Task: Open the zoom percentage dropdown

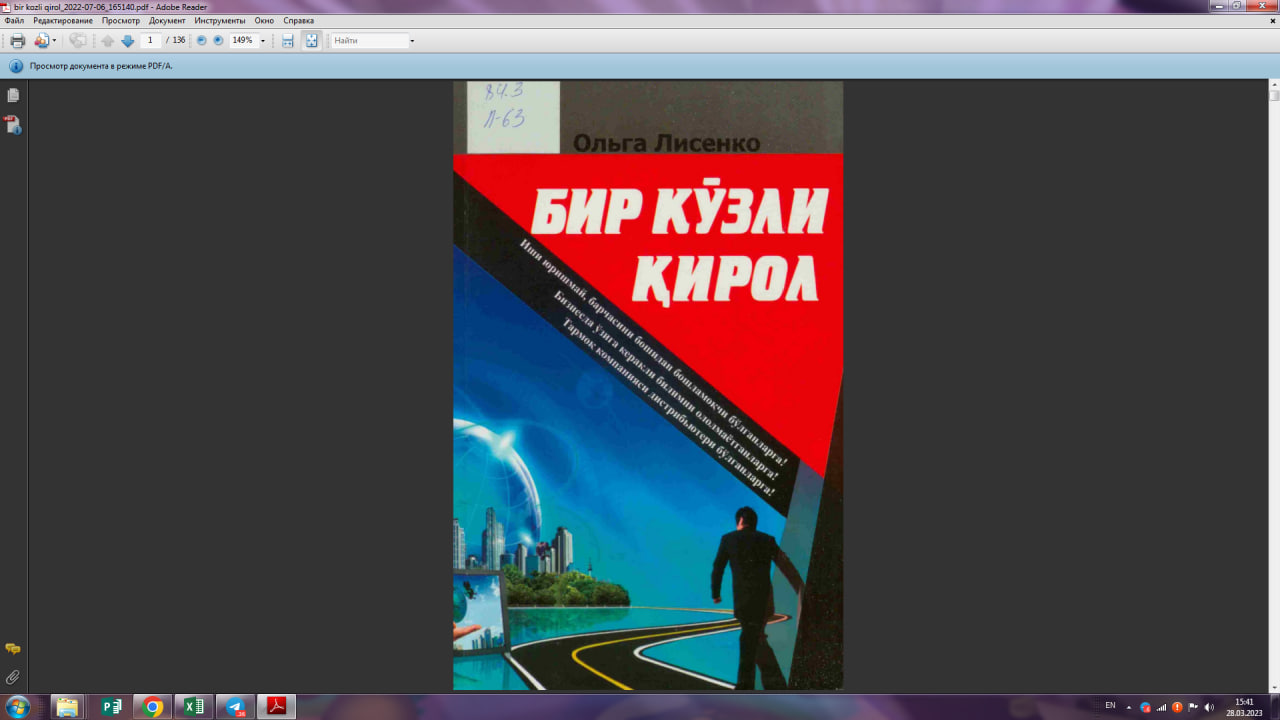Action: [262, 40]
